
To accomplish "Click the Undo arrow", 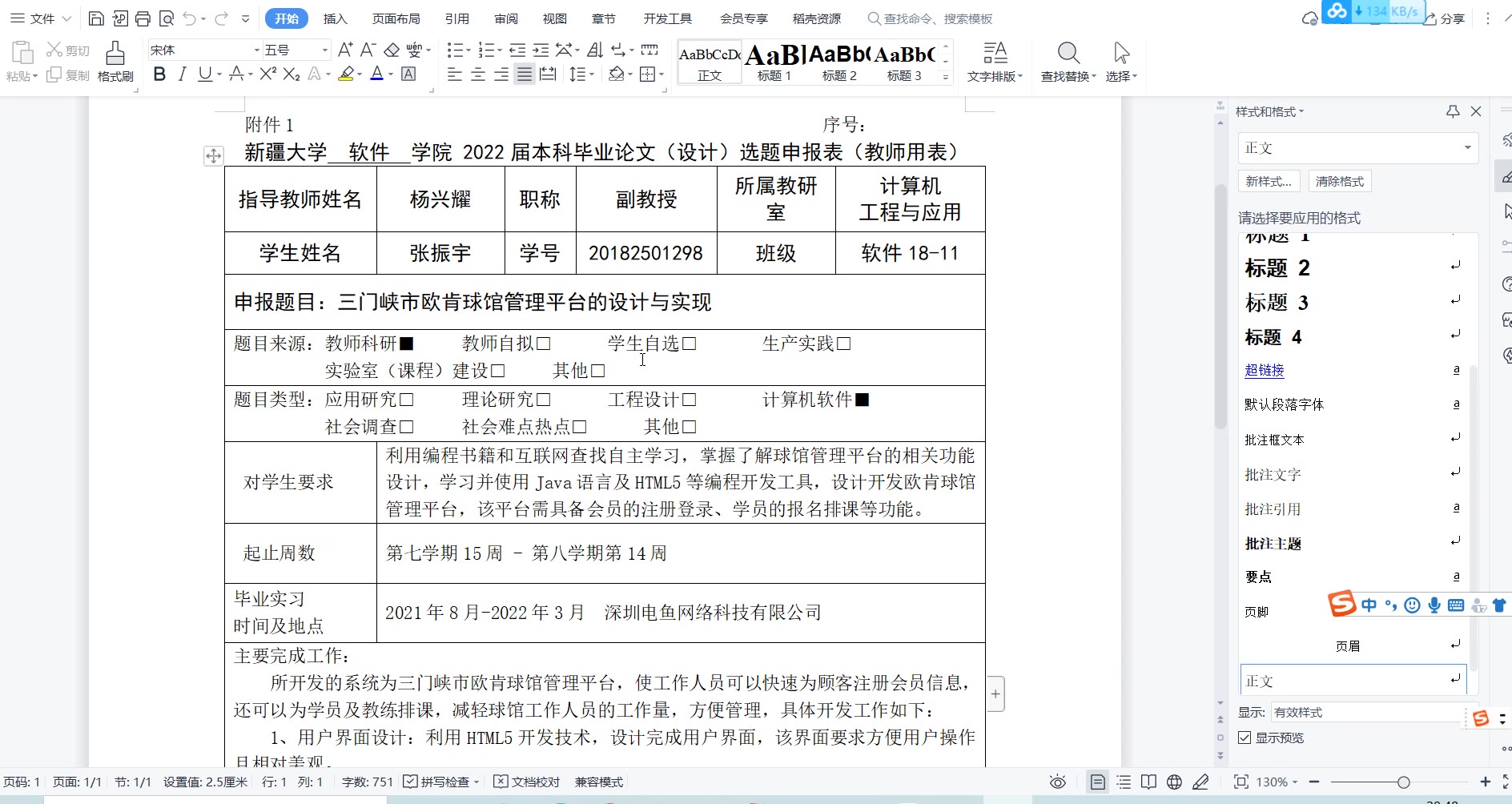I will (x=189, y=18).
